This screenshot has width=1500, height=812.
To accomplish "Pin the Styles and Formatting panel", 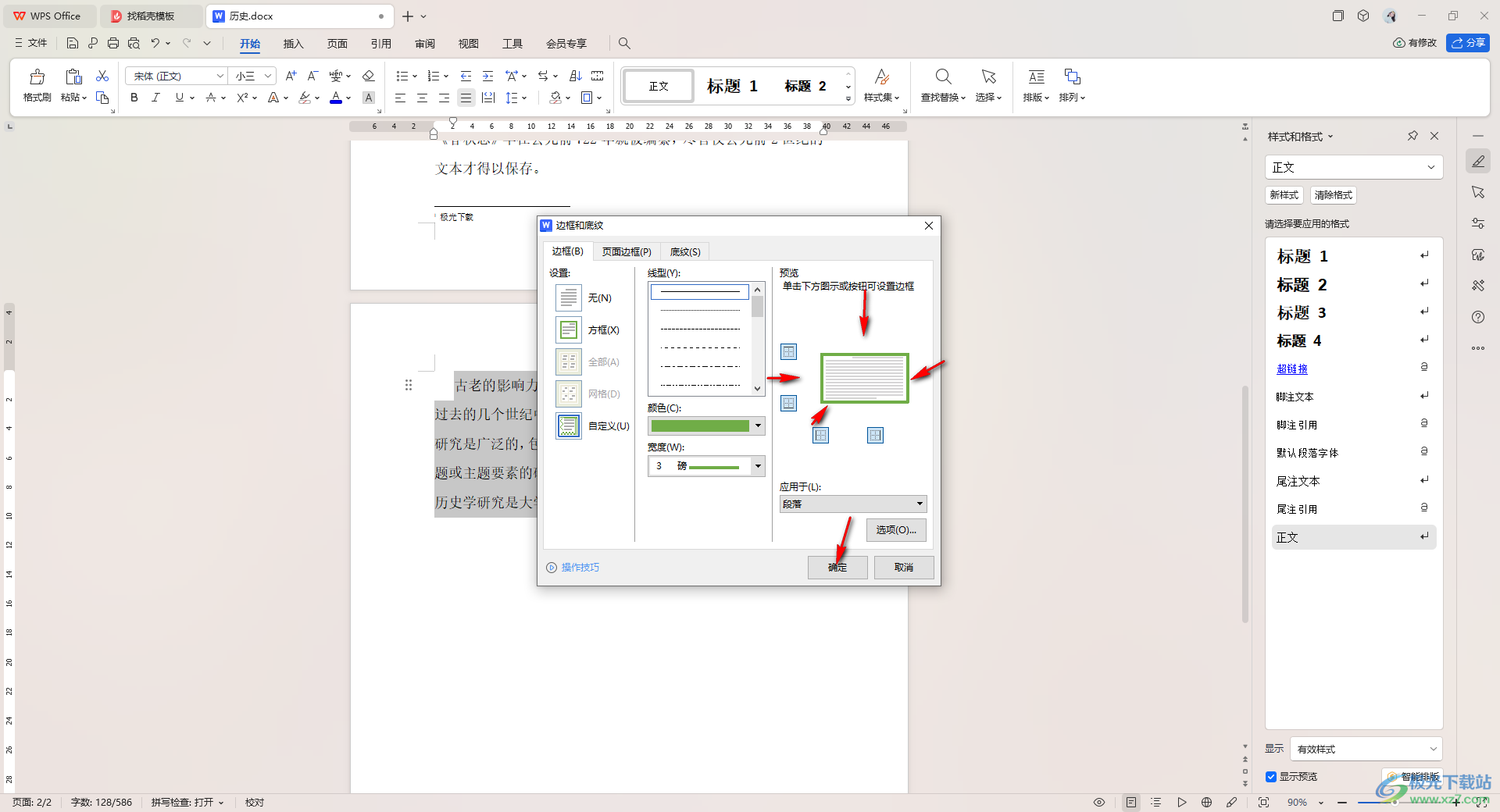I will (1412, 136).
